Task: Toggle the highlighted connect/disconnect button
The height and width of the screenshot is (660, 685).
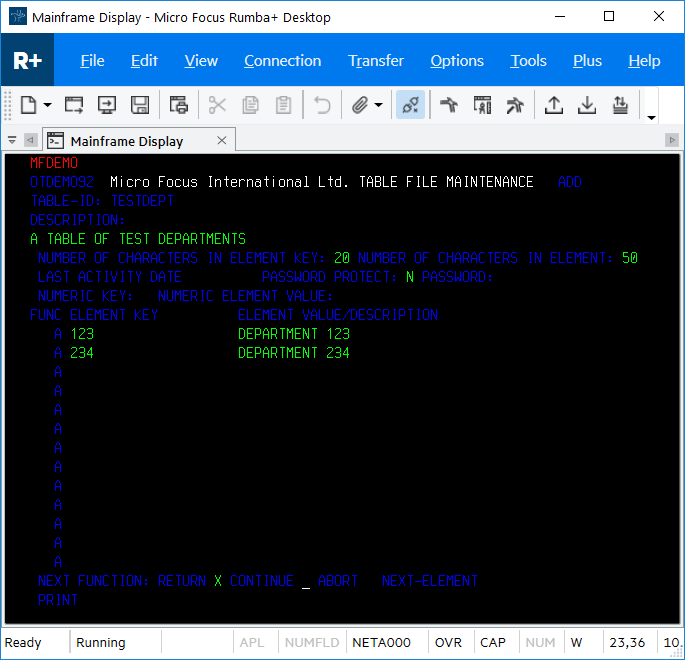Action: [x=410, y=105]
